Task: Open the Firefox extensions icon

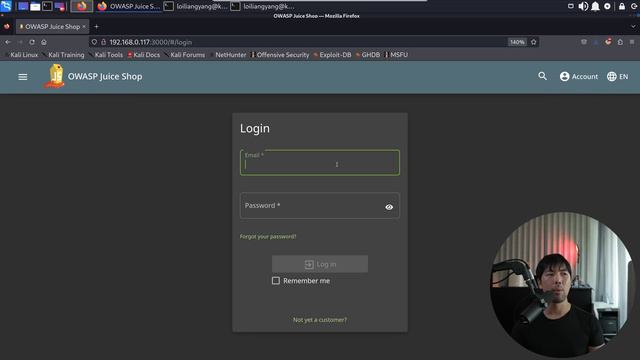Action: (620, 42)
